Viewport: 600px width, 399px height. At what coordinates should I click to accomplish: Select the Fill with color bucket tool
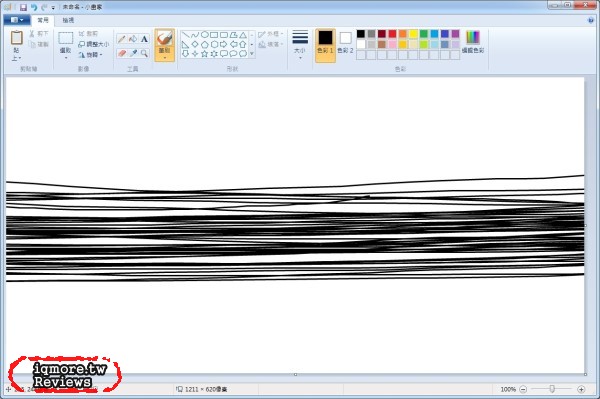pyautogui.click(x=133, y=39)
